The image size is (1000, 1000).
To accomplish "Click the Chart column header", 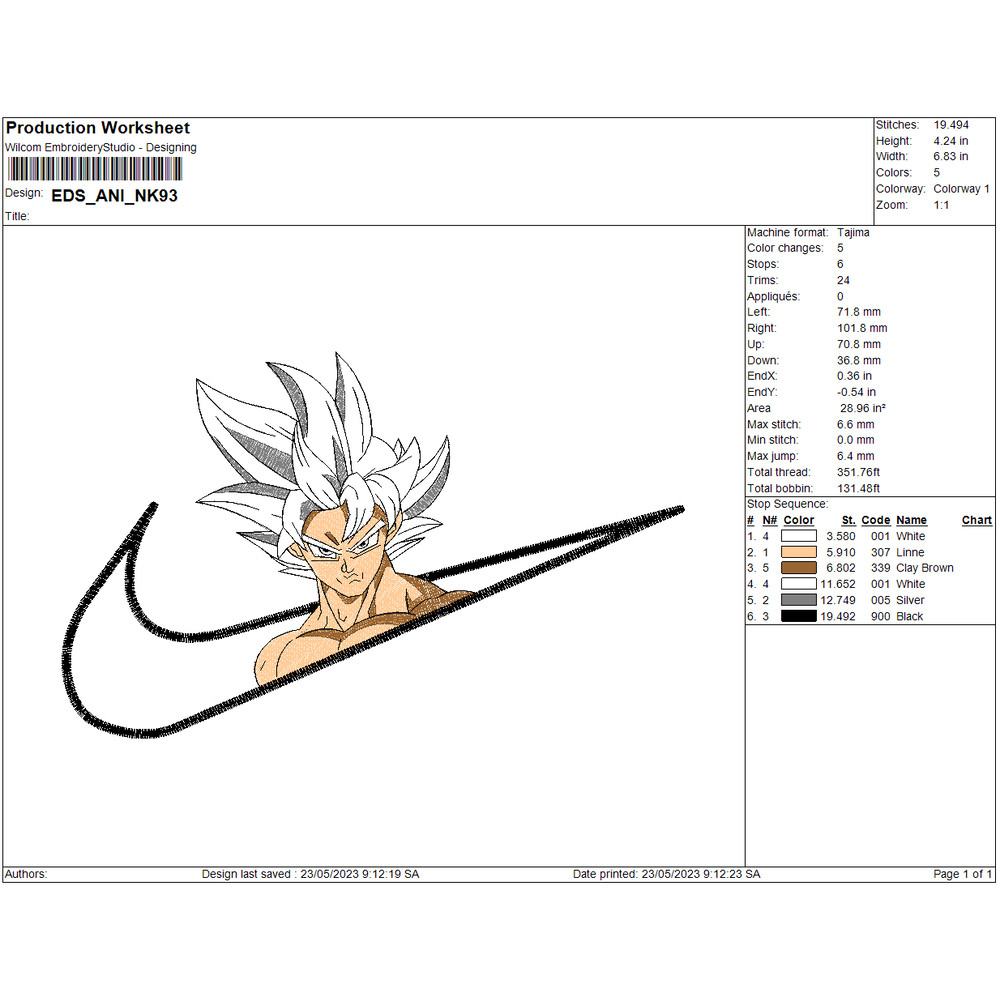I will pyautogui.click(x=976, y=520).
